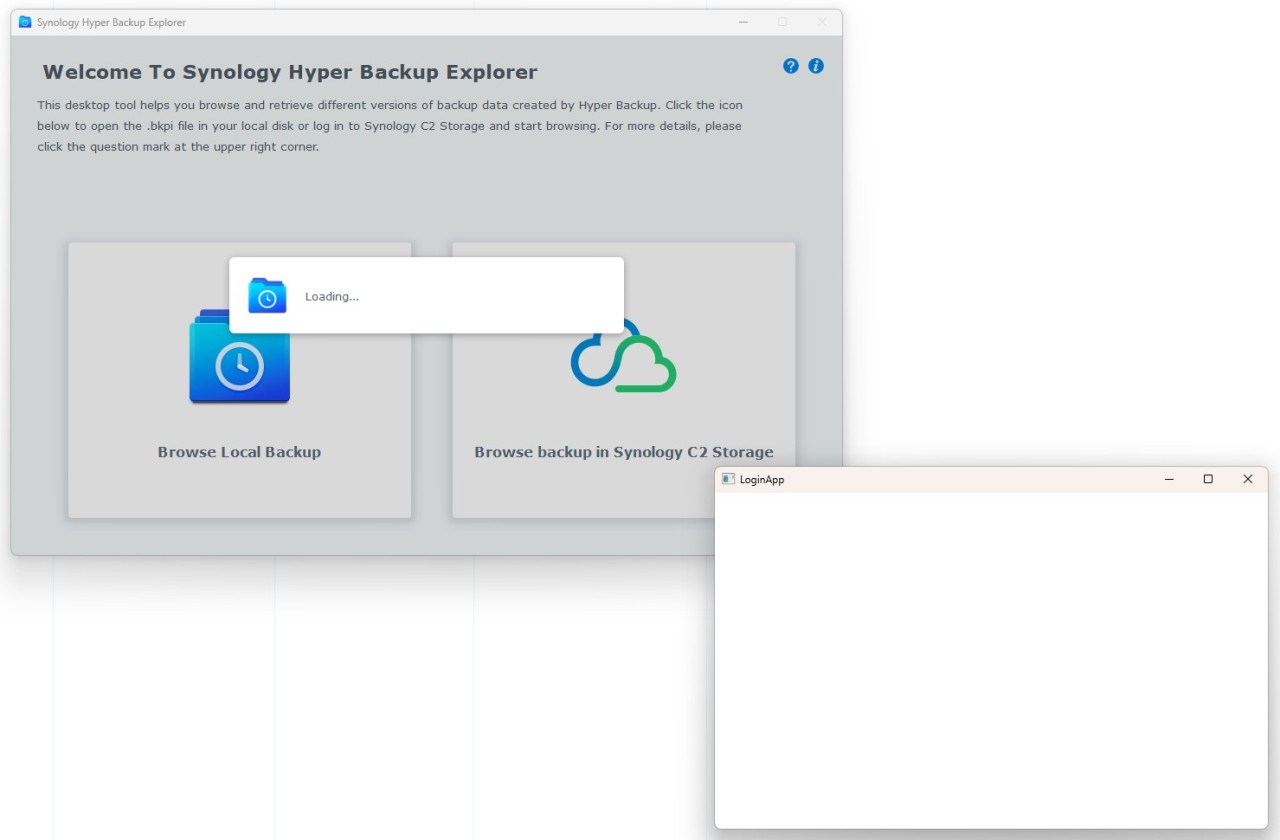This screenshot has width=1280, height=840.
Task: Open help via the question mark icon
Action: (791, 66)
